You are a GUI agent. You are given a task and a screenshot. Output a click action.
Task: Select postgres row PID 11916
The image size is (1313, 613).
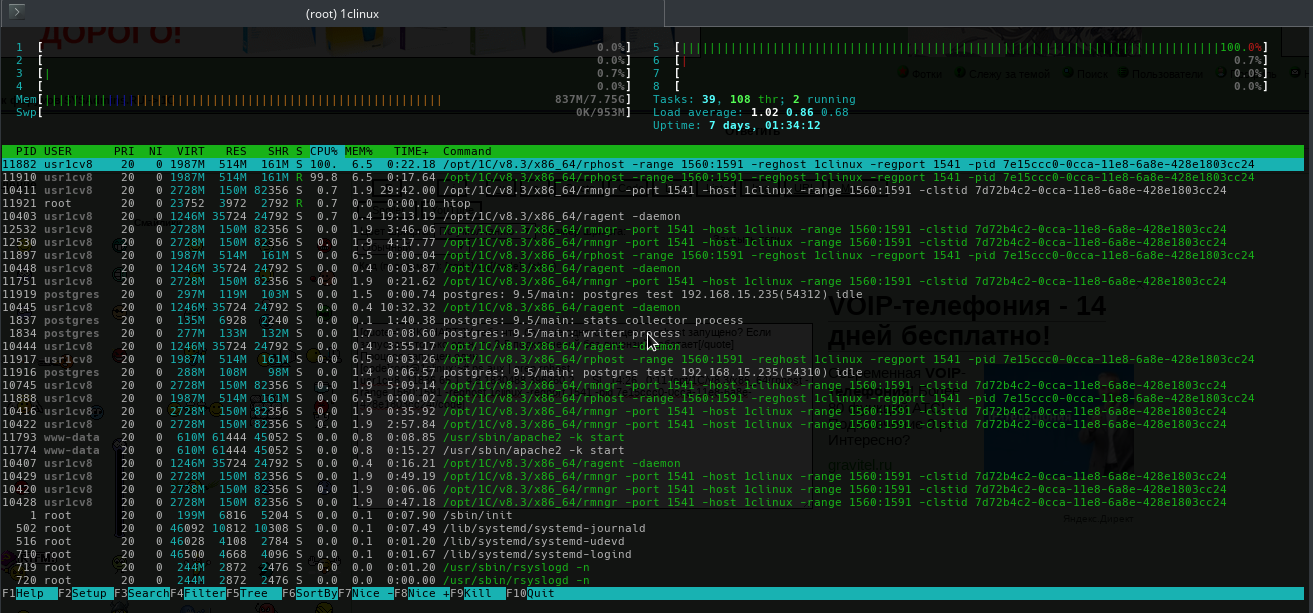click(x=653, y=372)
